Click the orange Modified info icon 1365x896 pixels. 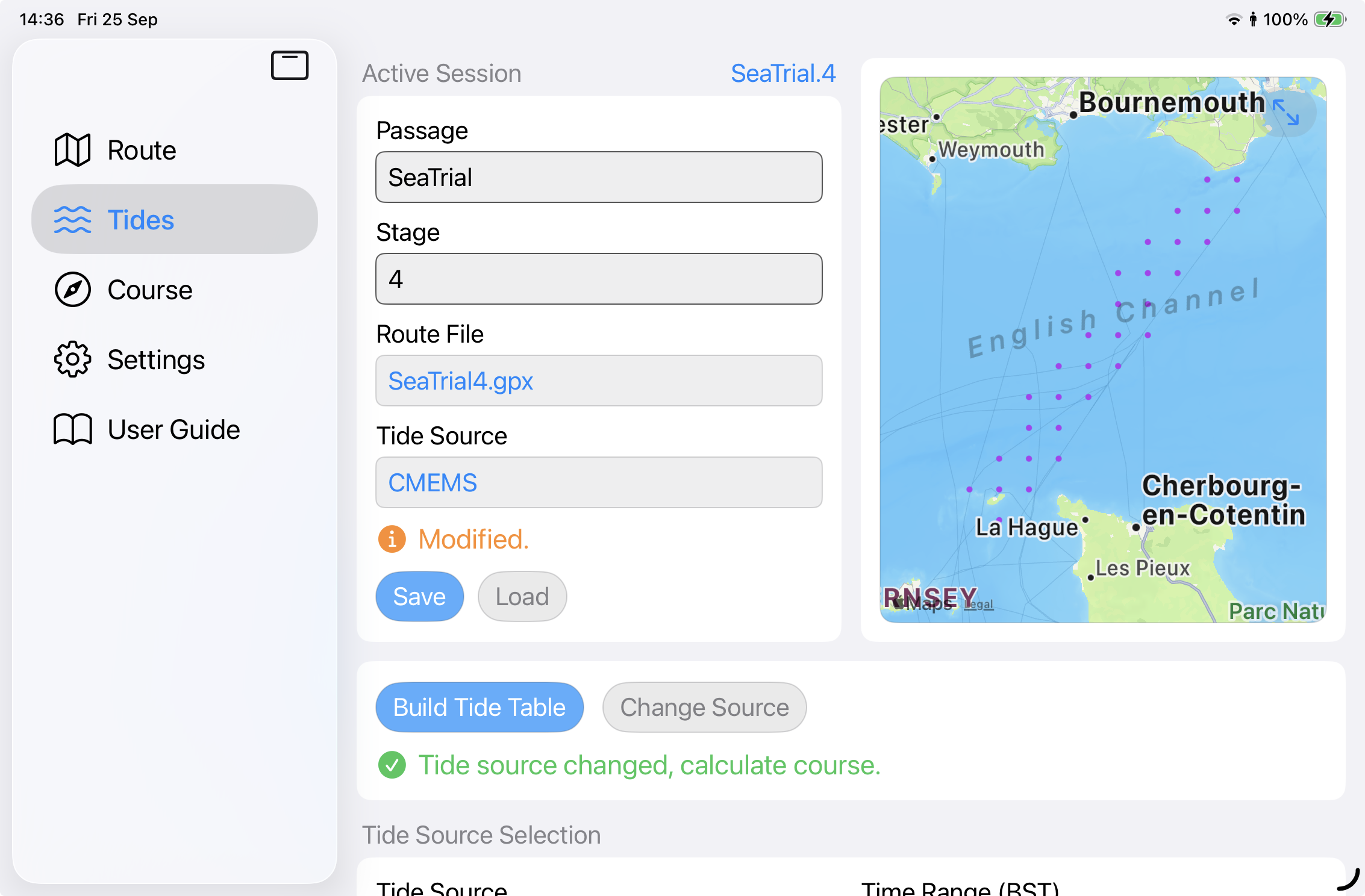(392, 539)
